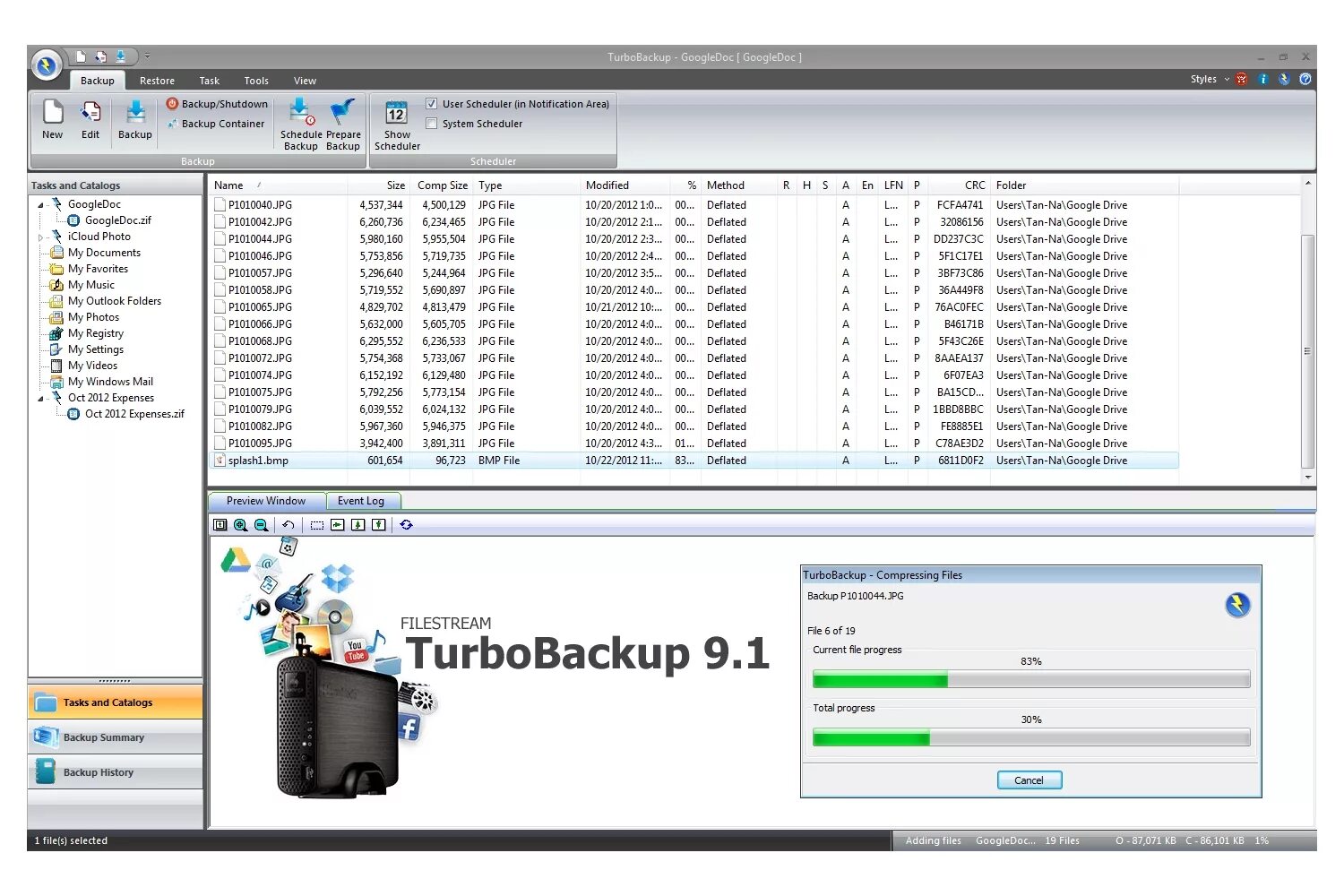Screen dimensions: 1344x896
Task: Sort by Comp Size column header
Action: pos(442,185)
